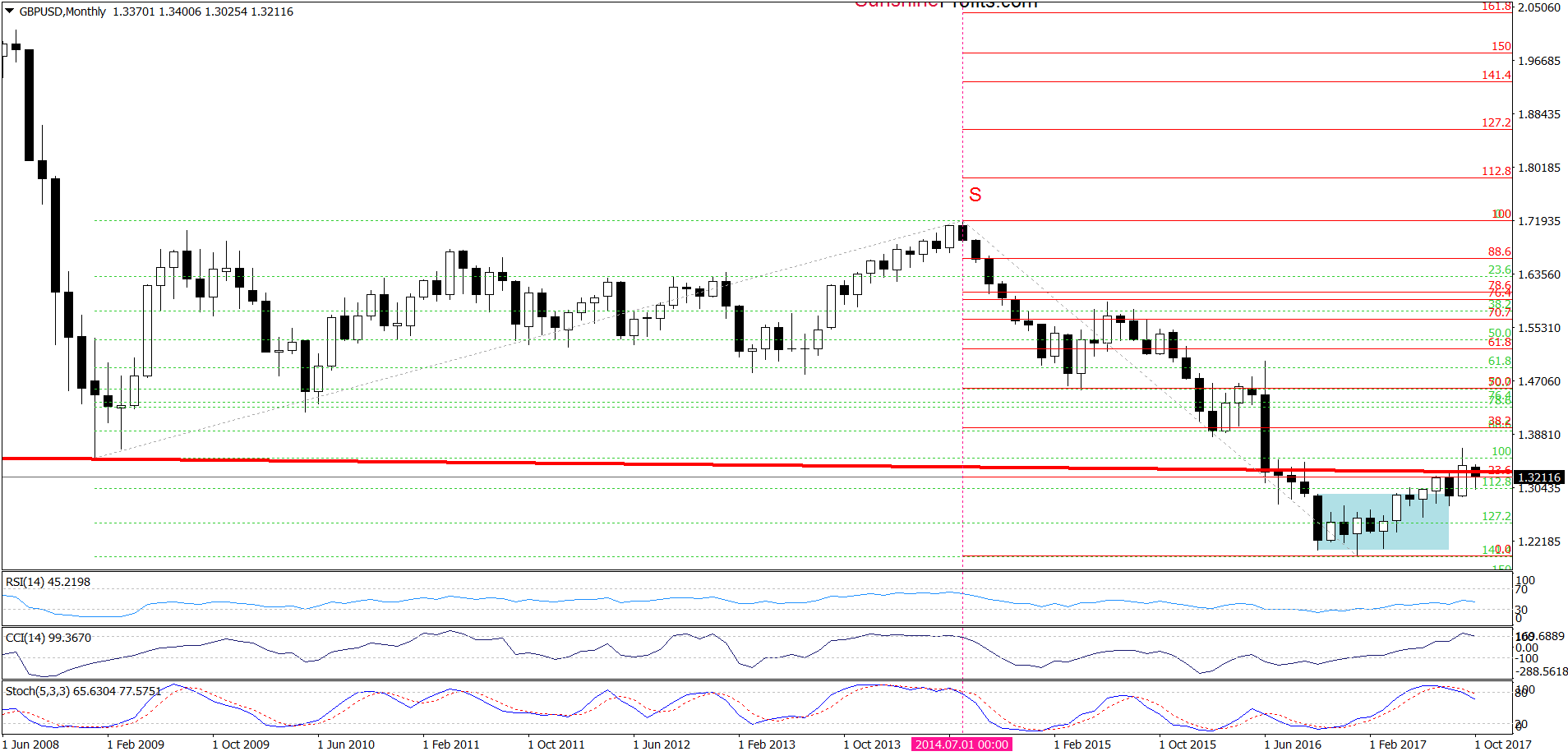Click the 1.22185 price axis label

tap(1538, 542)
